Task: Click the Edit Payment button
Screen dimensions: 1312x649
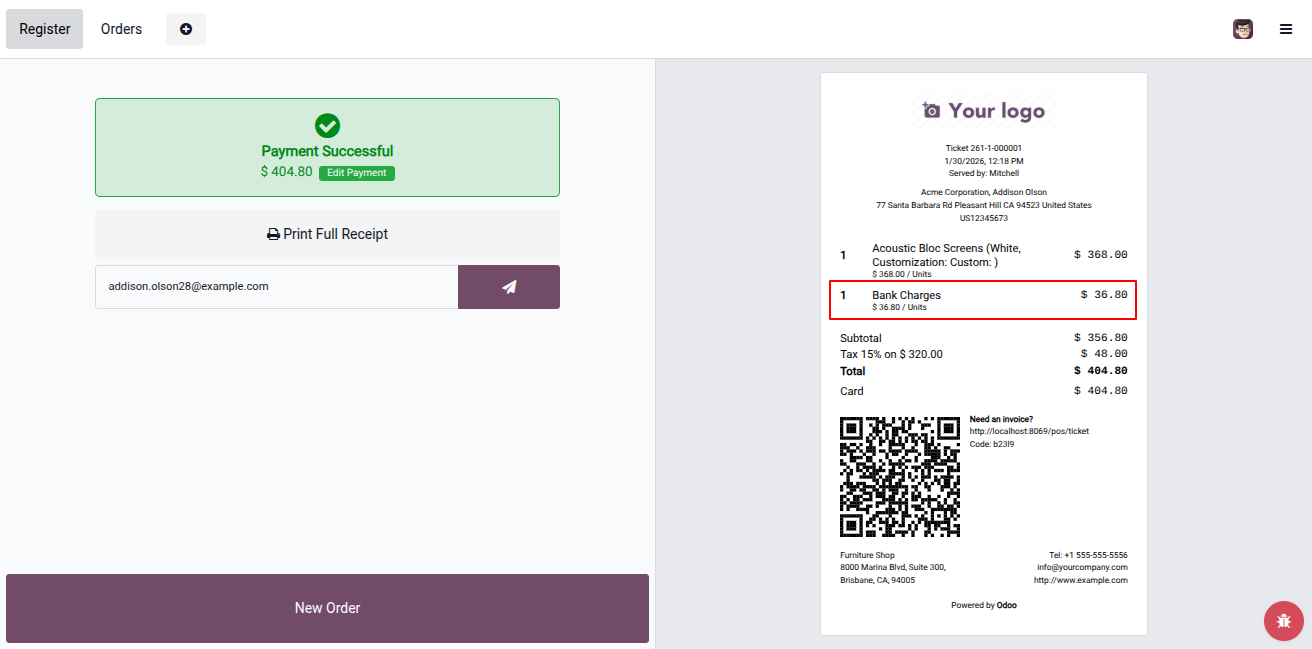Action: coord(357,173)
